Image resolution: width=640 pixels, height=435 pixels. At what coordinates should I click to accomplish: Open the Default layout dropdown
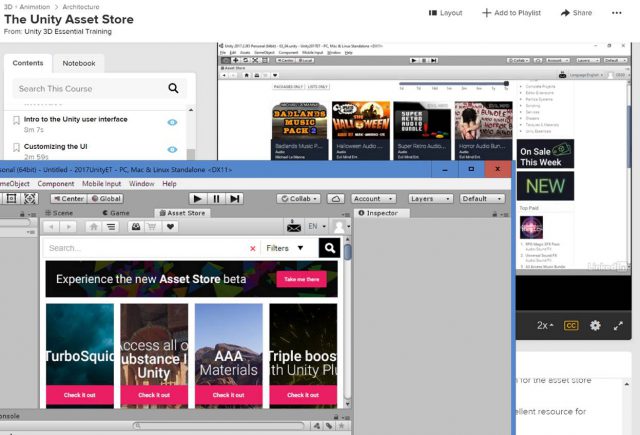482,199
